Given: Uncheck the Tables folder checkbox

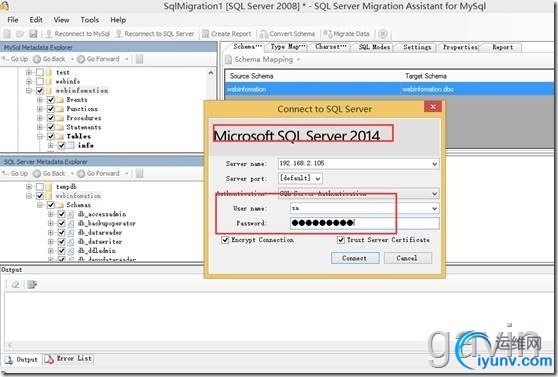Looking at the screenshot, I should click(51, 136).
